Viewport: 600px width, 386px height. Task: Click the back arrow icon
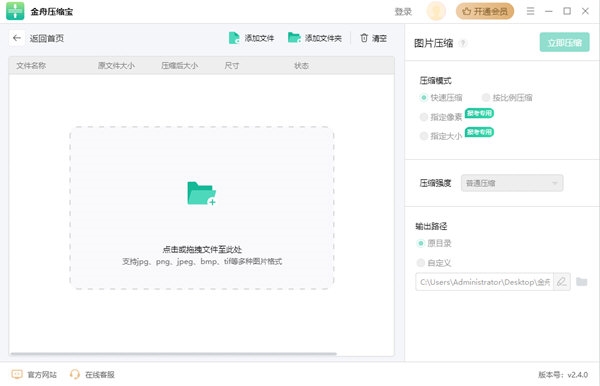tap(16, 38)
